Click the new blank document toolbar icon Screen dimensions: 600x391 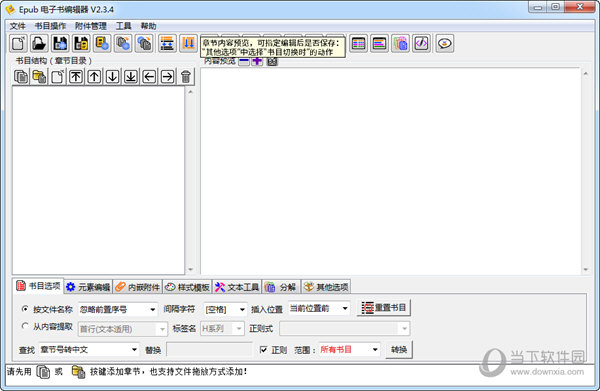pos(18,43)
